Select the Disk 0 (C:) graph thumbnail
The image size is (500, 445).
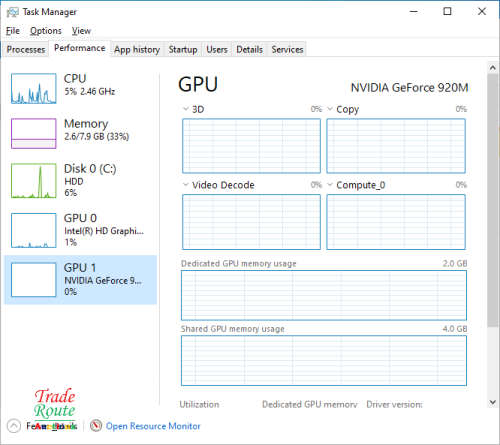pyautogui.click(x=33, y=181)
